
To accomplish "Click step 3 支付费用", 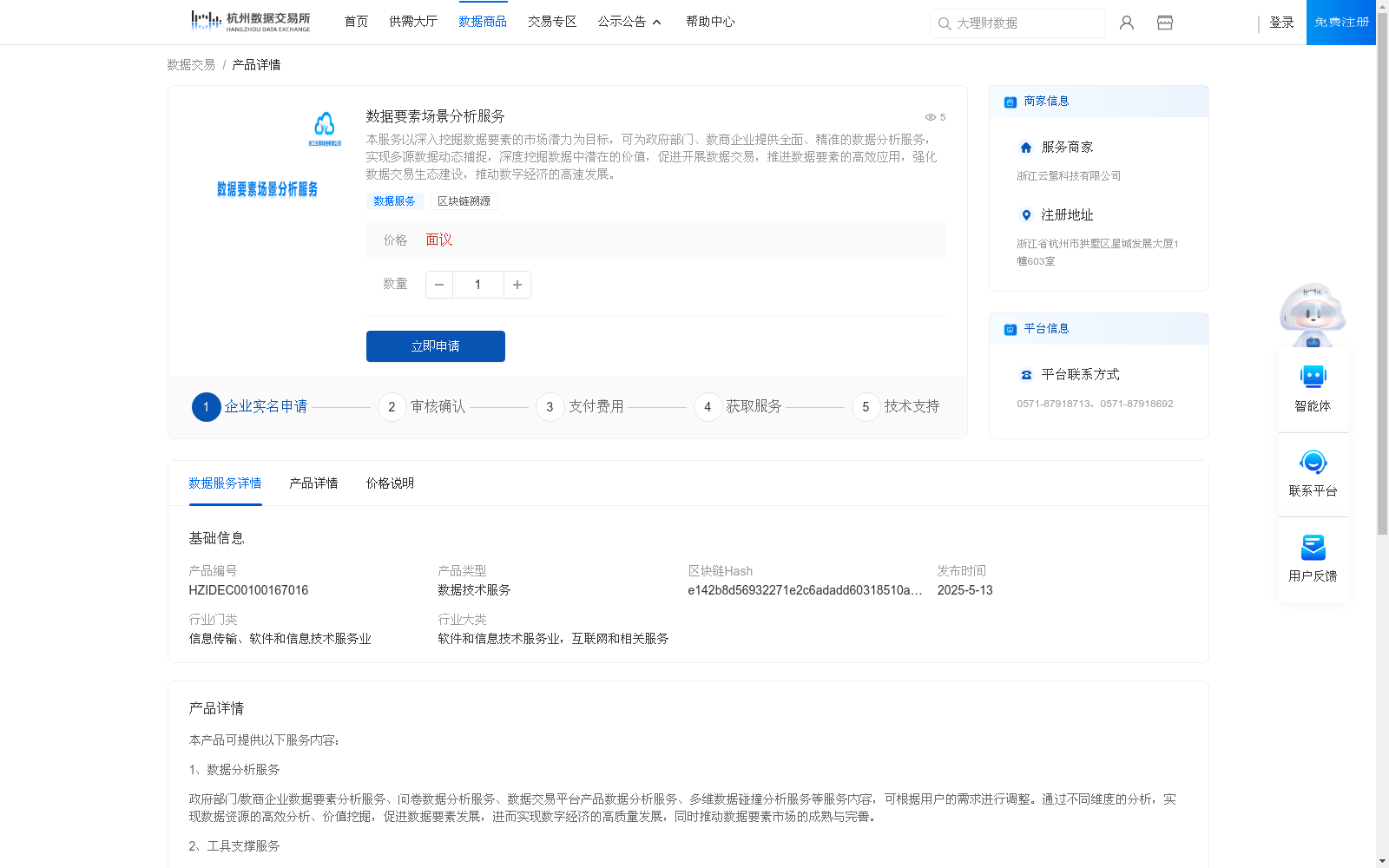I will click(580, 406).
